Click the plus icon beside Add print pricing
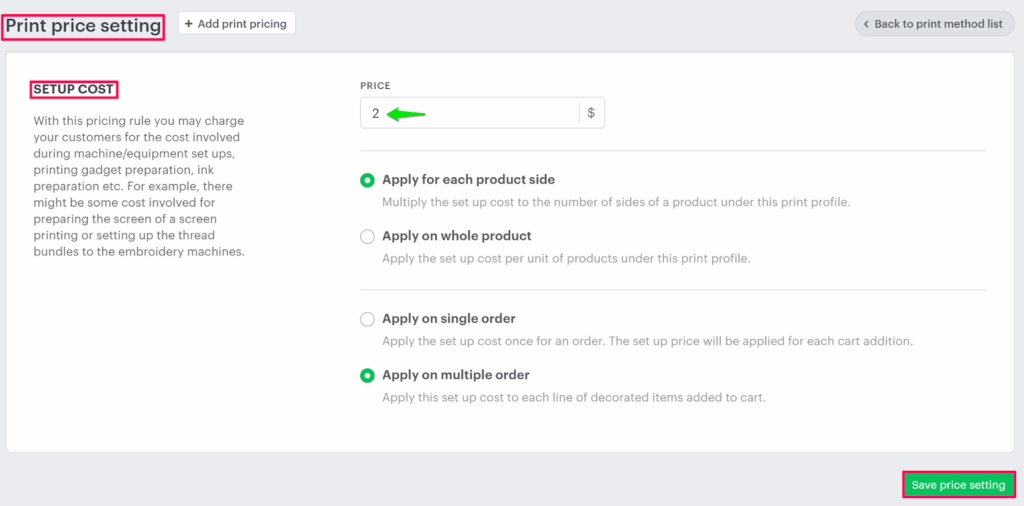 pos(189,24)
